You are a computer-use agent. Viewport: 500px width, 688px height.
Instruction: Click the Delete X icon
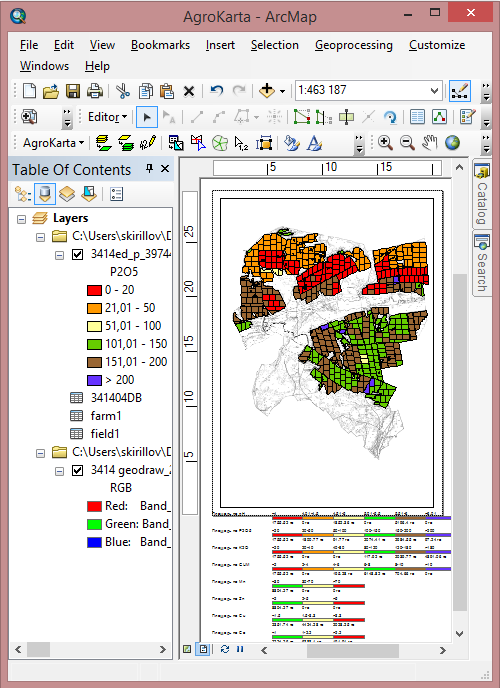click(x=189, y=91)
